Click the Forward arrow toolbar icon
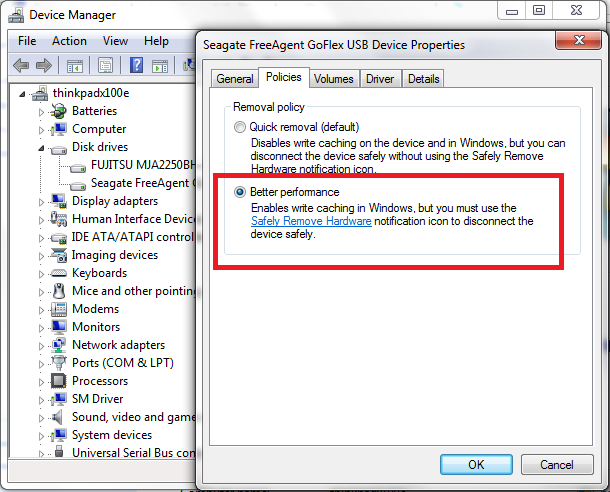 (44, 65)
